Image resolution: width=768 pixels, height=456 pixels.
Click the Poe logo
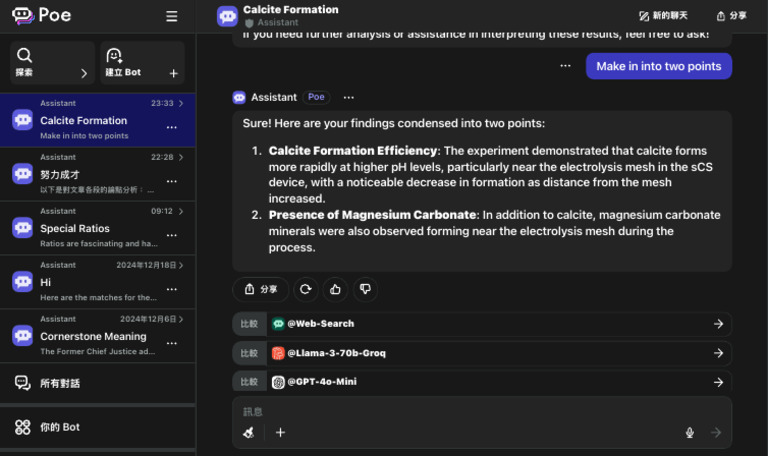tap(42, 16)
